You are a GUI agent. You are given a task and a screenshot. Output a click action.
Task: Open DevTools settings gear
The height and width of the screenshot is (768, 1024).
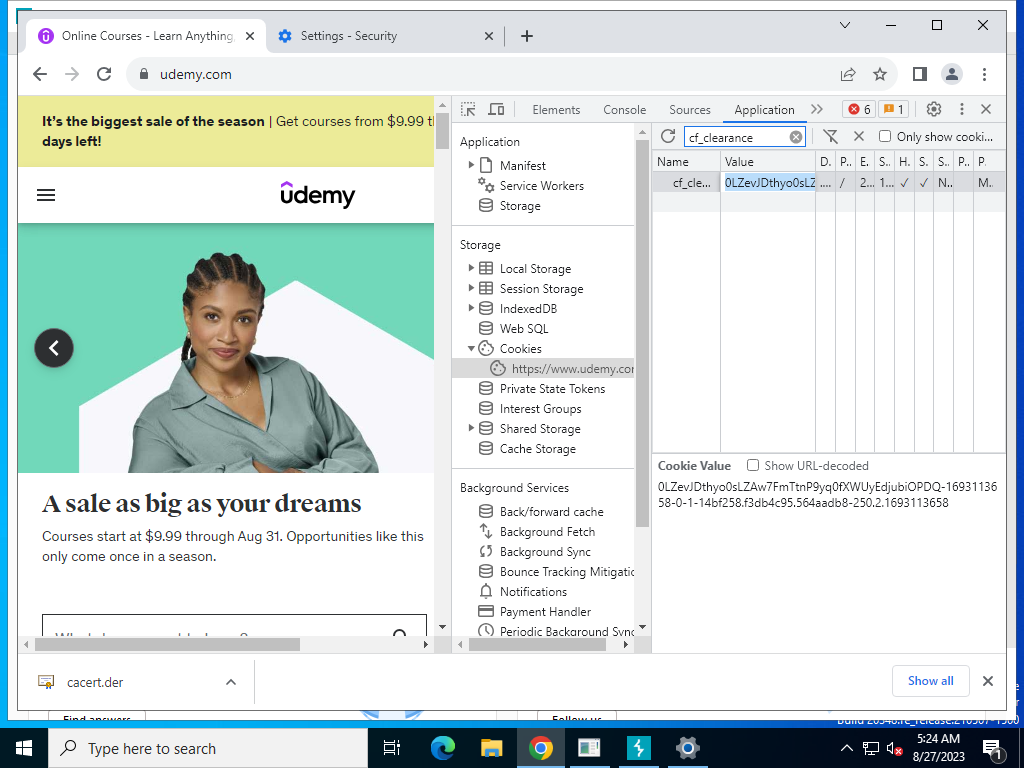[934, 109]
